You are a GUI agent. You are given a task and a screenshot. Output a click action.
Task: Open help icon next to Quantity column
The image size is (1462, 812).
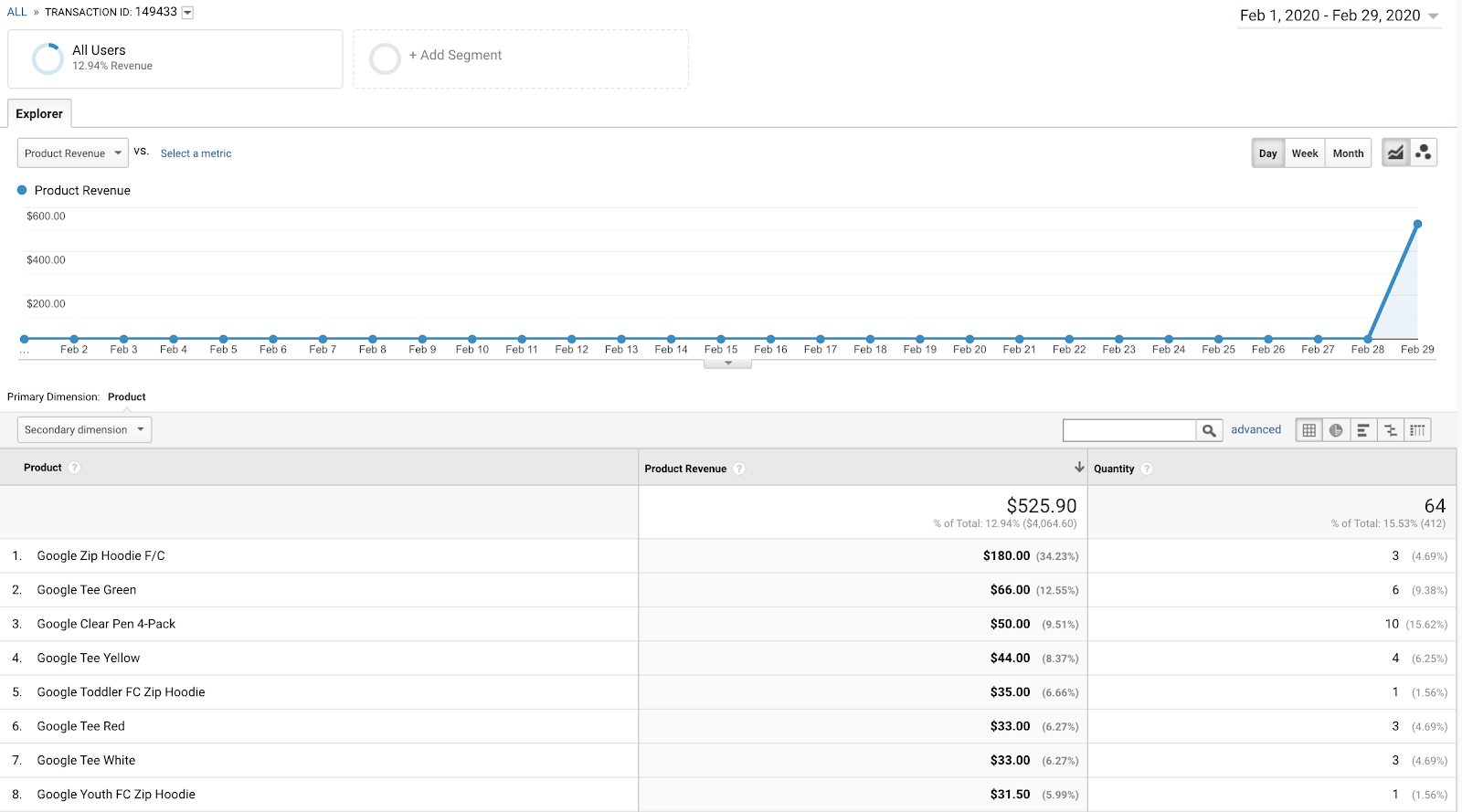pyautogui.click(x=1147, y=469)
